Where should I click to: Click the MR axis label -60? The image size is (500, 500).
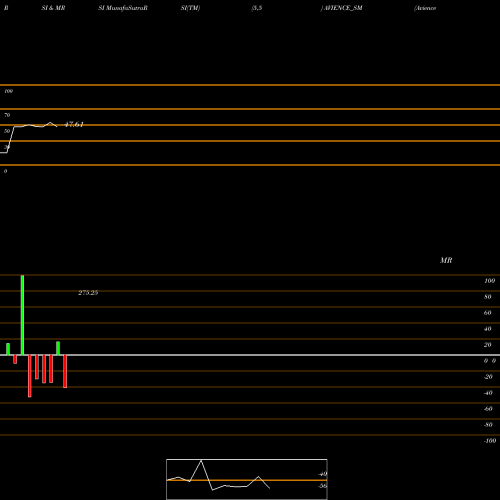click(488, 409)
